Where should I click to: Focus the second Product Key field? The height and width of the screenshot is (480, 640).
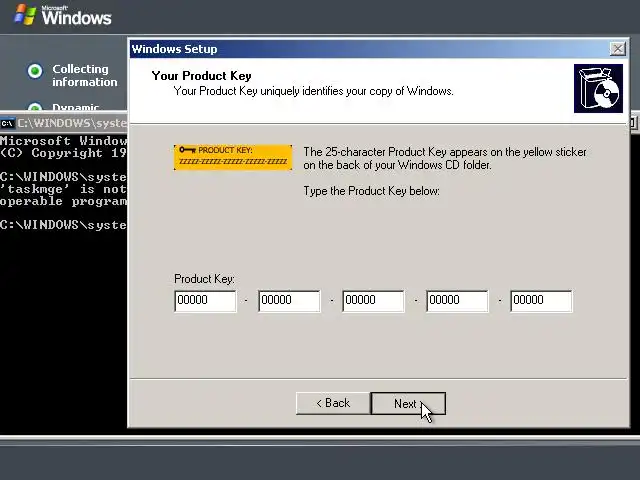click(x=289, y=301)
